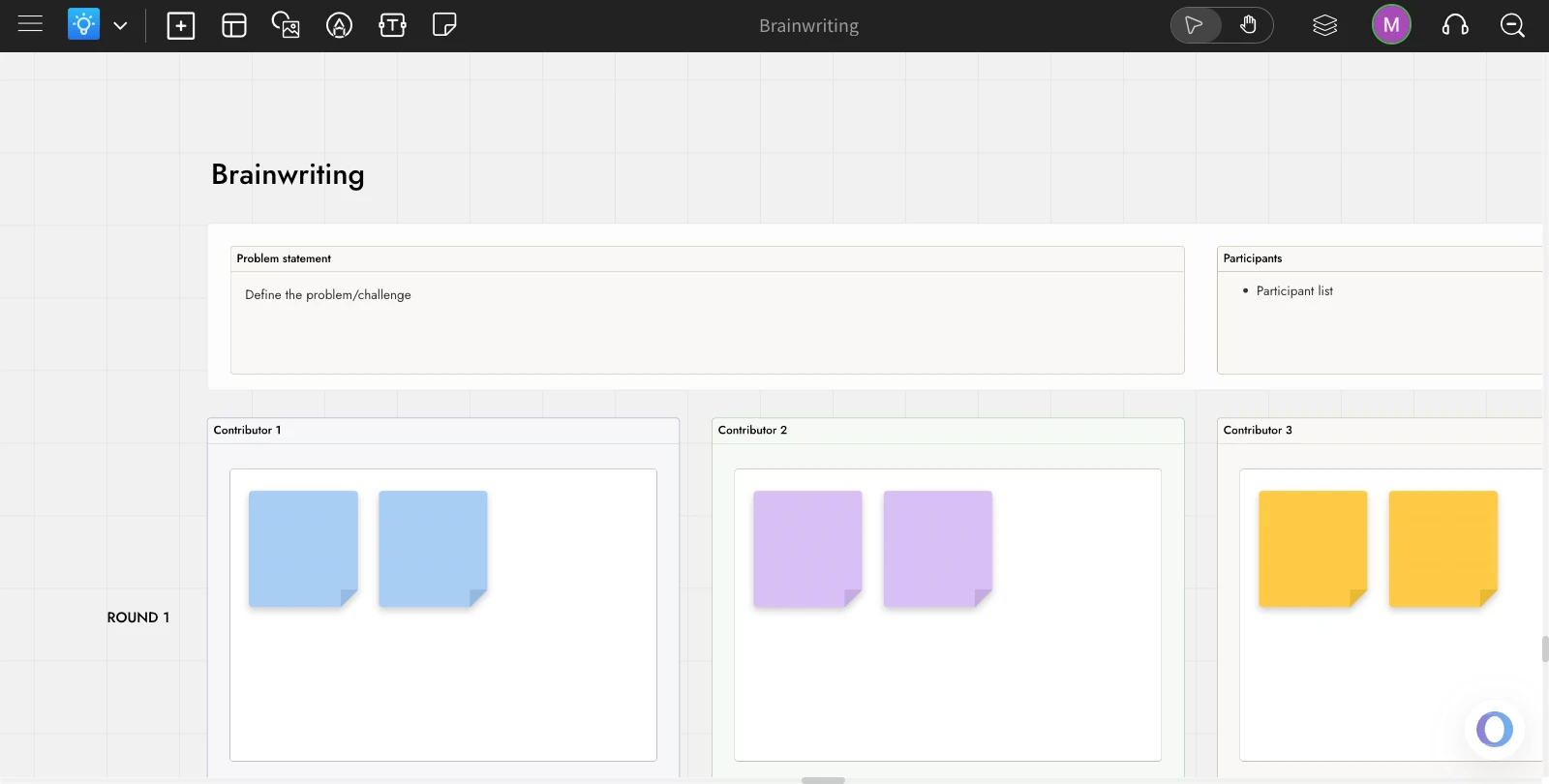Click the vertical scrollbar thumb

(1545, 648)
